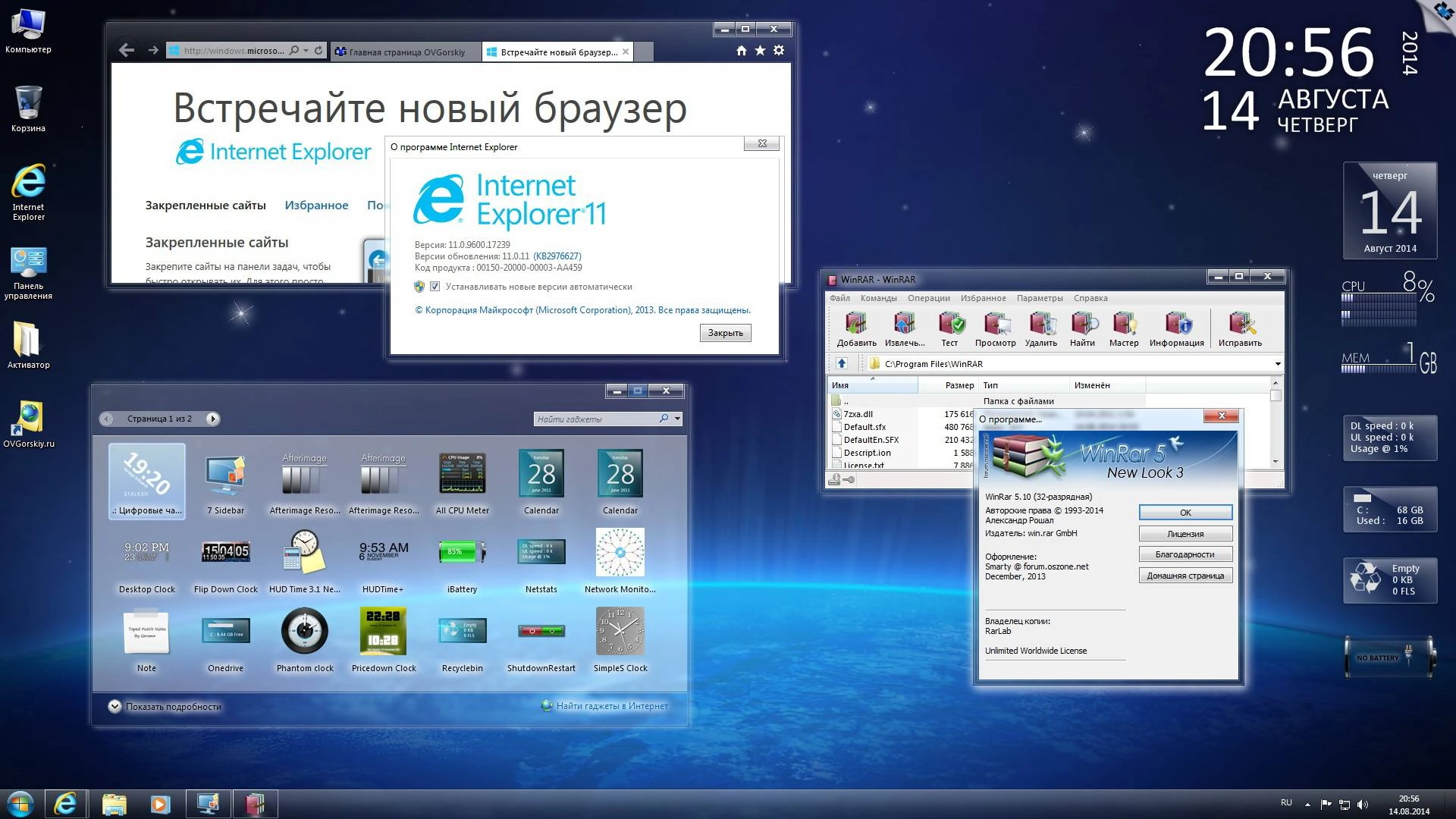Open favorites star in Internet Explorer
Viewport: 1456px width, 819px height.
pyautogui.click(x=760, y=51)
